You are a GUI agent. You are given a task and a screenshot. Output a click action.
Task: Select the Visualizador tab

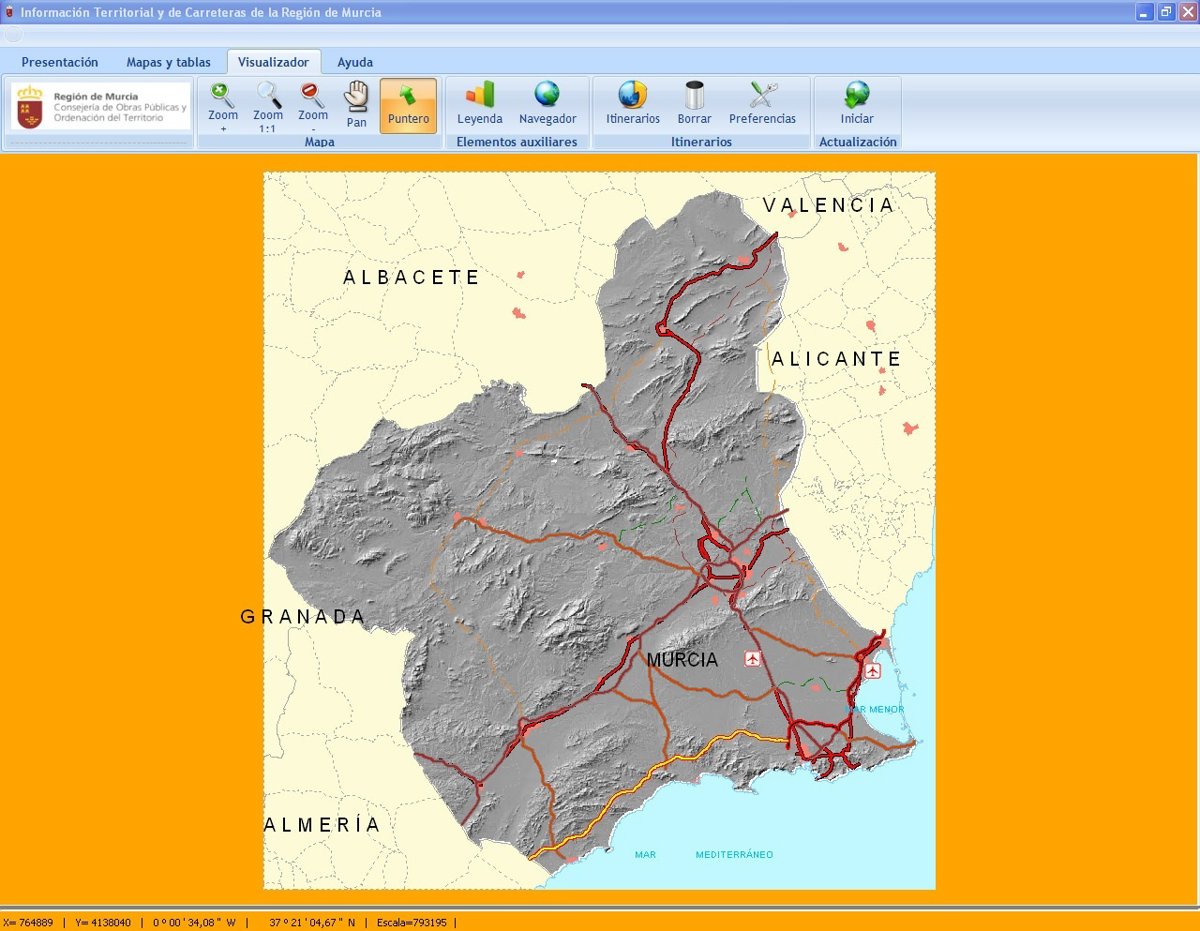click(x=273, y=62)
